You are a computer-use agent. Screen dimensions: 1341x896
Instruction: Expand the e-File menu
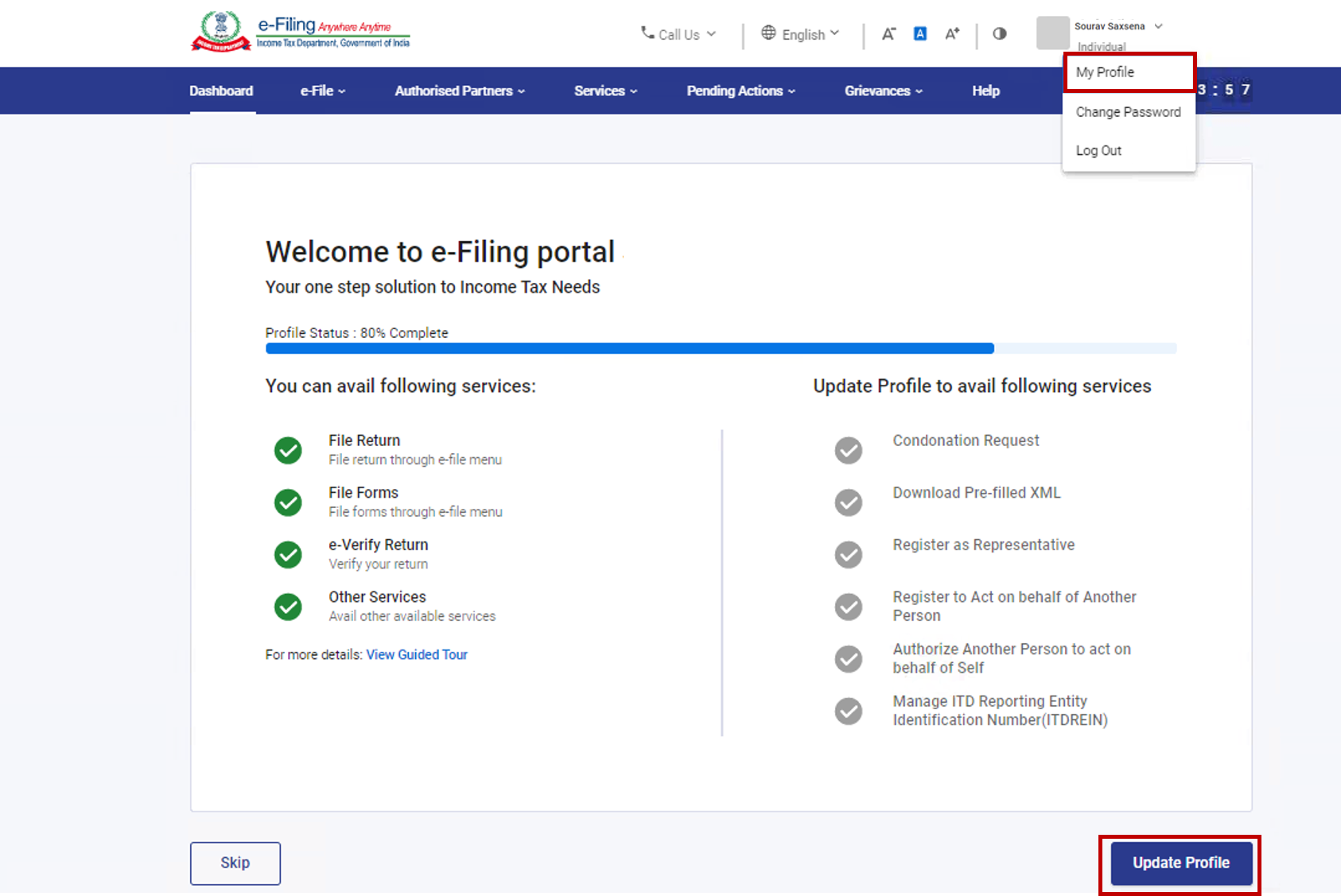322,91
